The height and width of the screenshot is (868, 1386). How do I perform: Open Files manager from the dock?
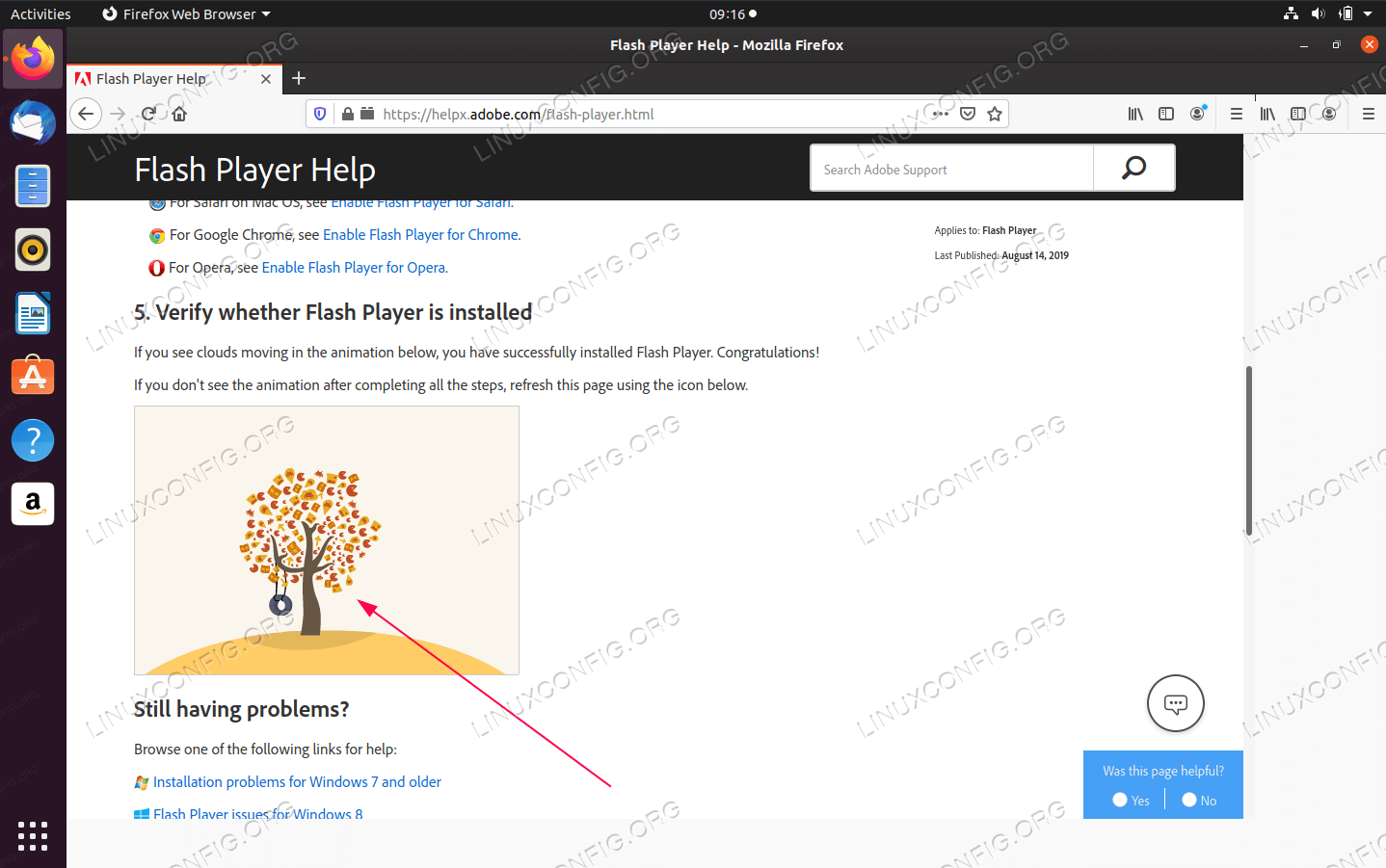[33, 186]
